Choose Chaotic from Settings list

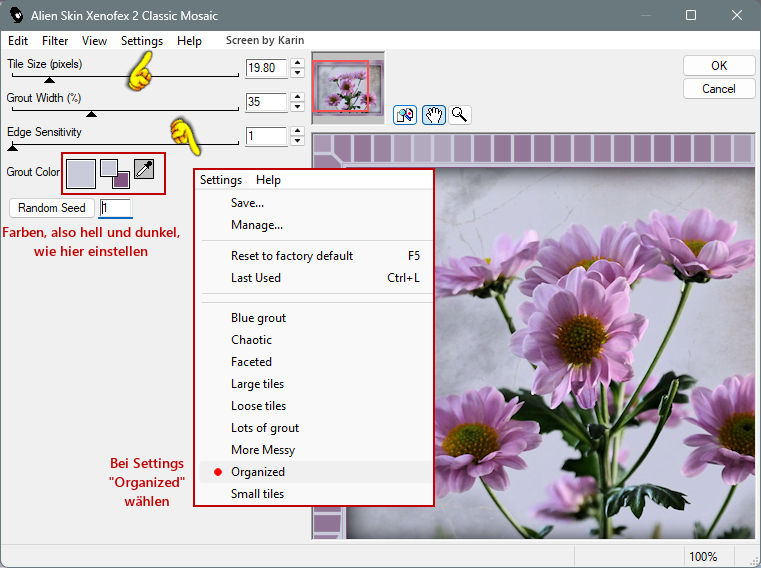pos(251,340)
